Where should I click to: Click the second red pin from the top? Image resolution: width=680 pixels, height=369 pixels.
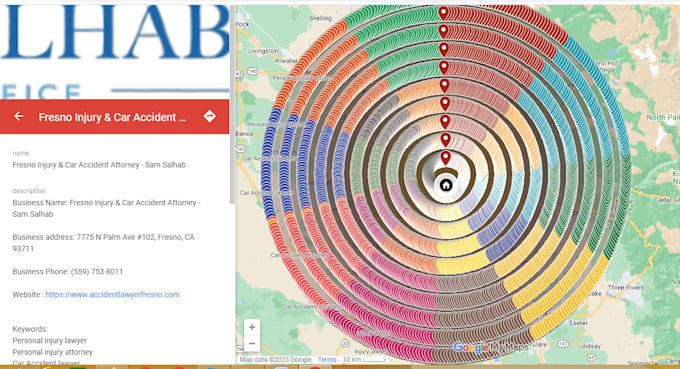443,31
